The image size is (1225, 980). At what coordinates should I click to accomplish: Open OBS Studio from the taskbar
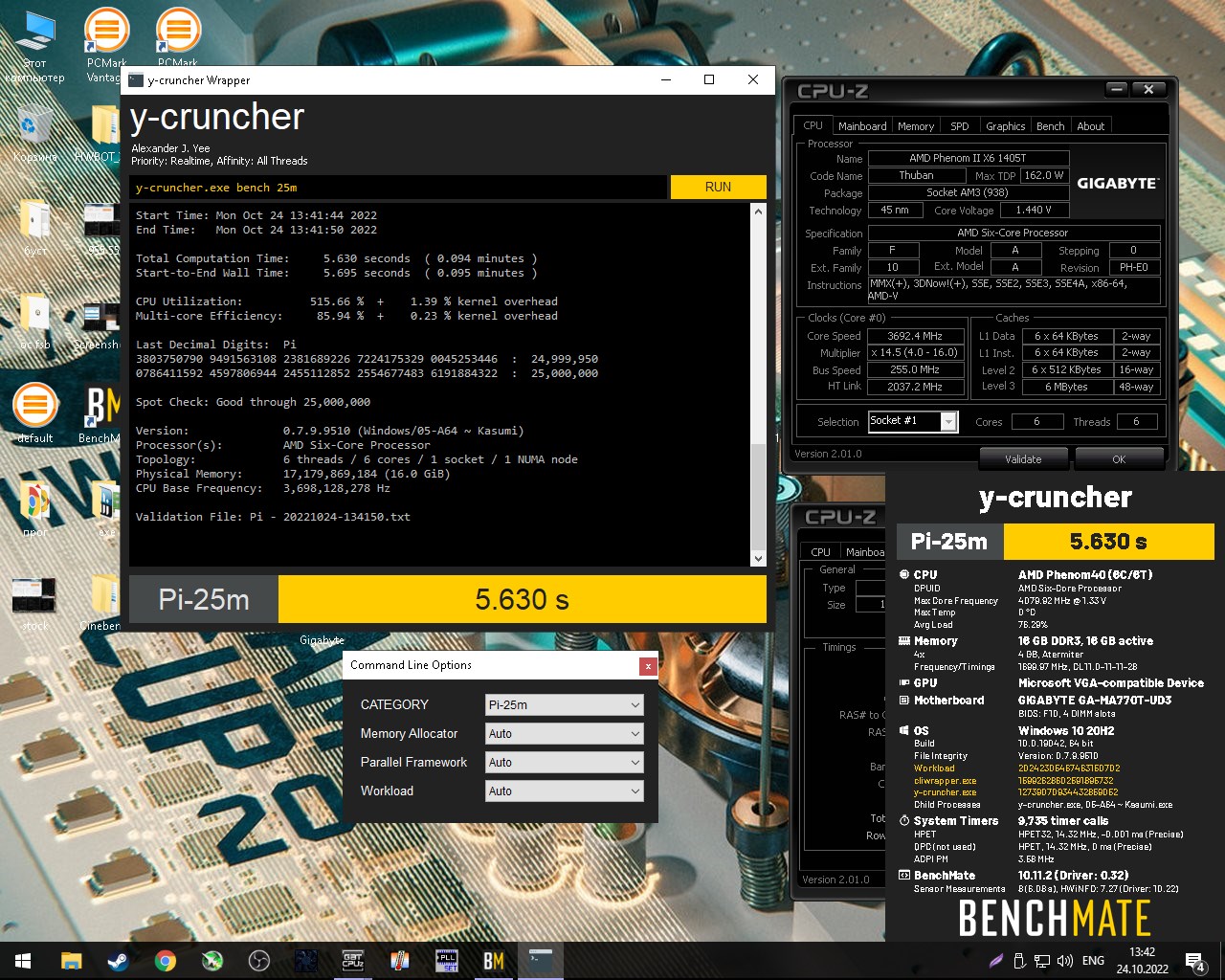258,961
